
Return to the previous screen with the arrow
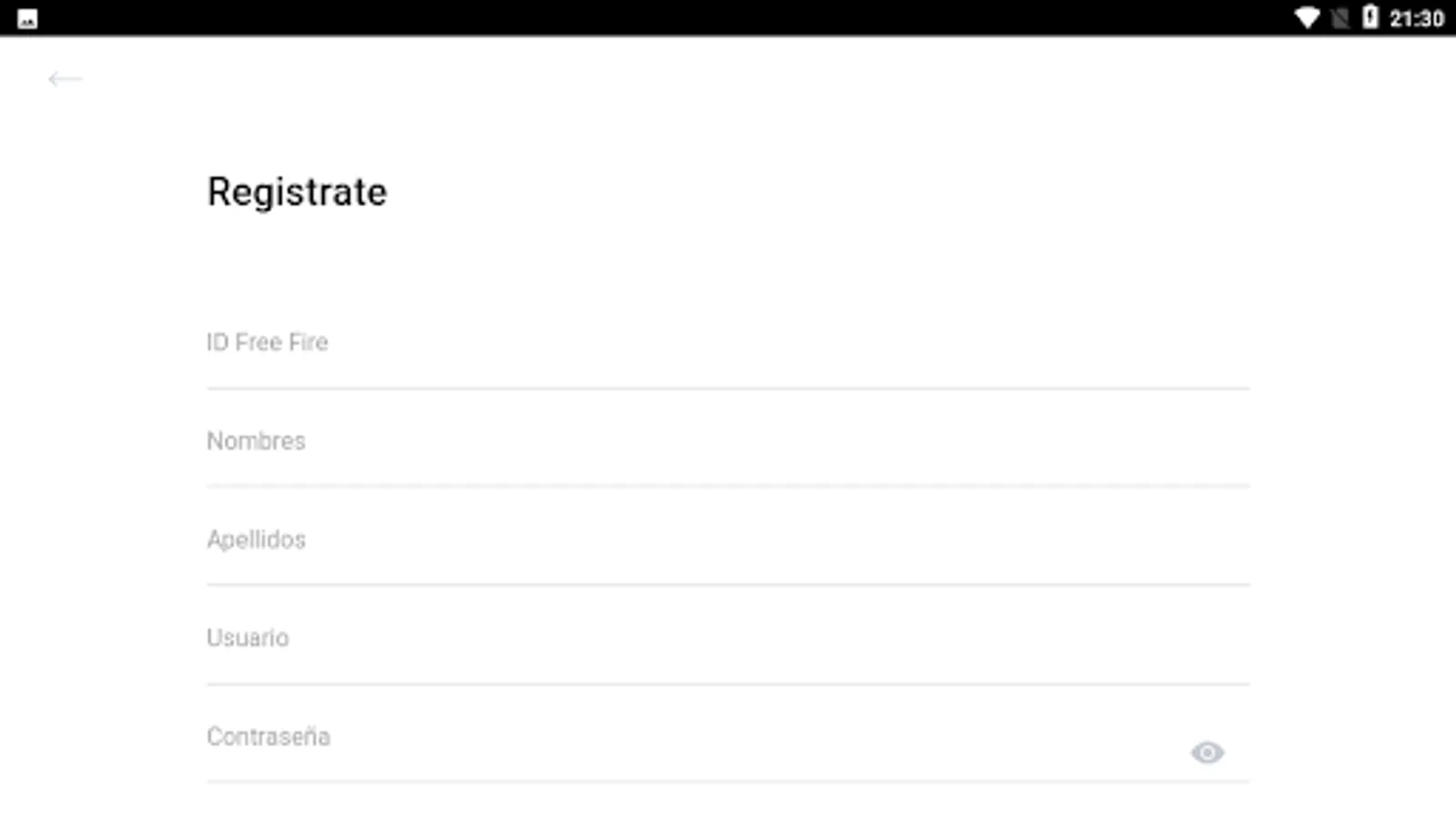65,79
